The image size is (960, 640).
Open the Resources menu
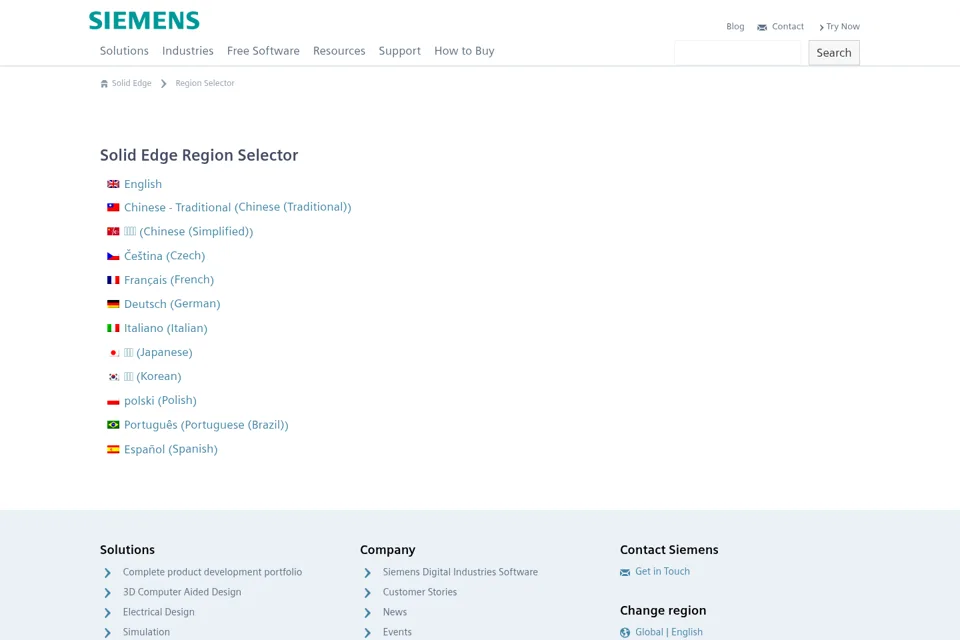tap(339, 51)
